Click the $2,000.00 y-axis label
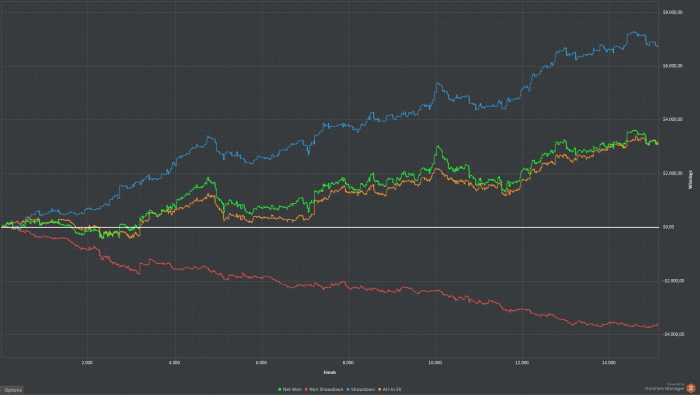The height and width of the screenshot is (395, 700). [x=672, y=173]
